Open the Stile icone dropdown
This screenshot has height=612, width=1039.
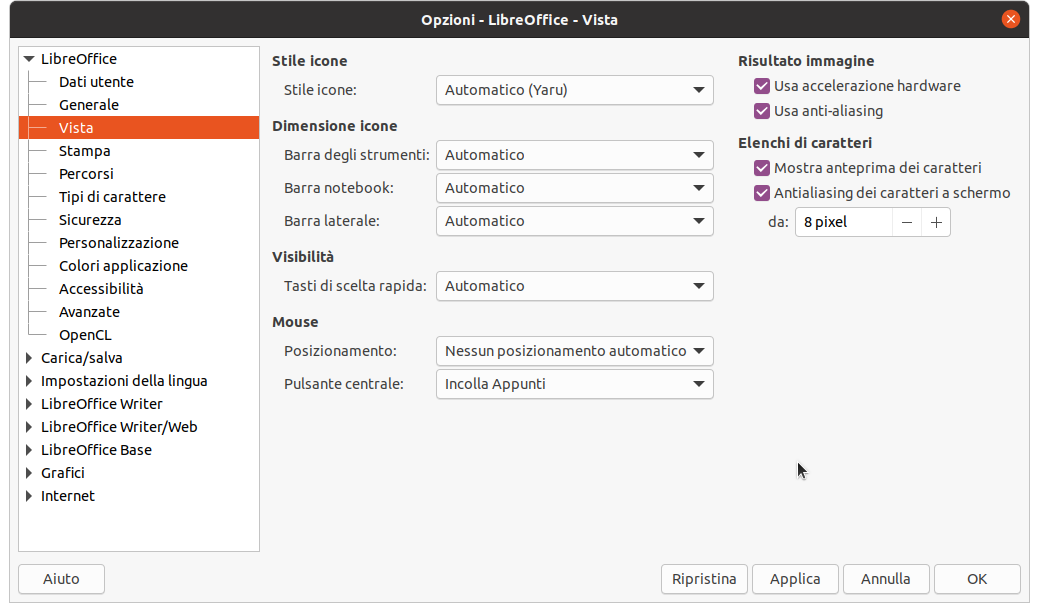(x=575, y=90)
